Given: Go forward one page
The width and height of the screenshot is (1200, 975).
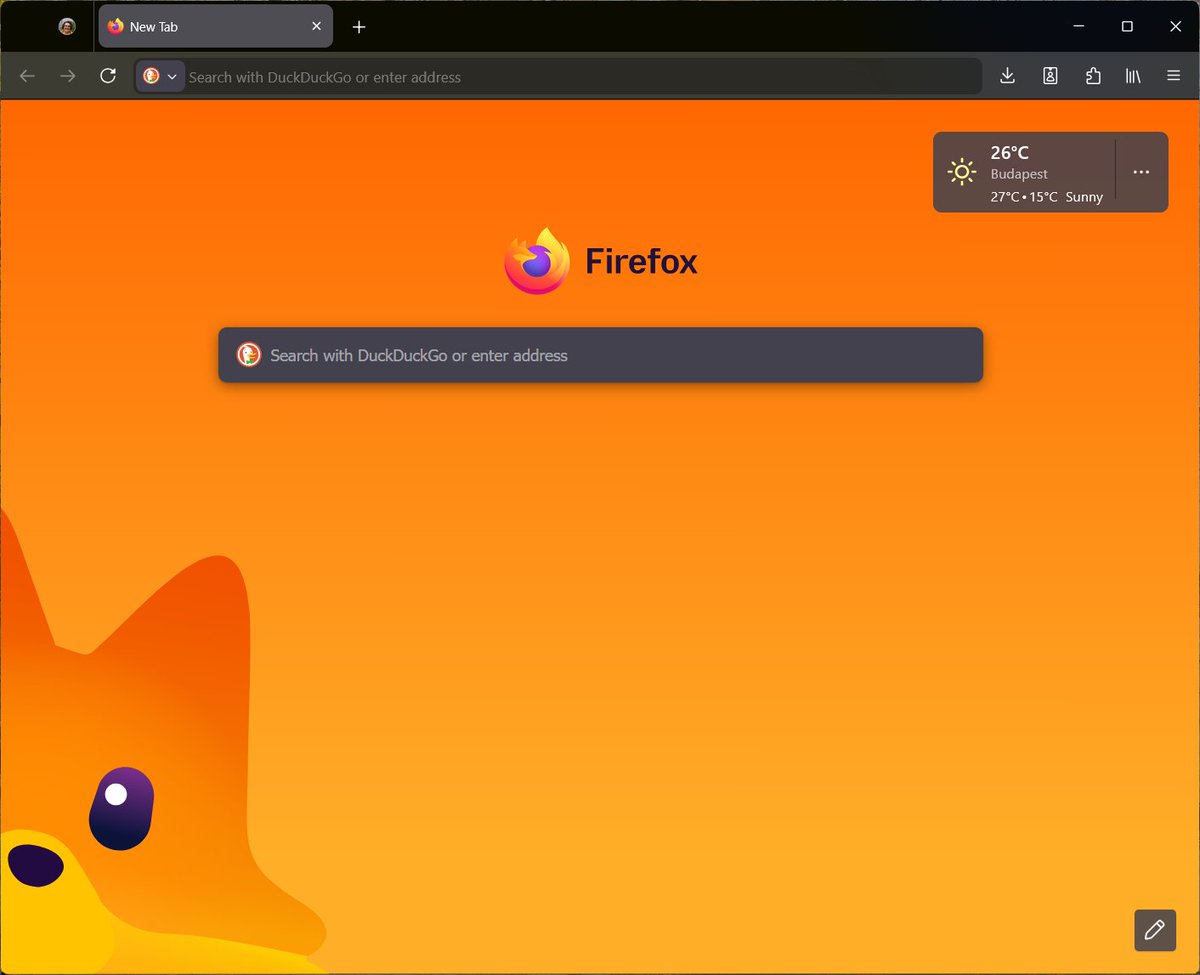Looking at the screenshot, I should (67, 76).
